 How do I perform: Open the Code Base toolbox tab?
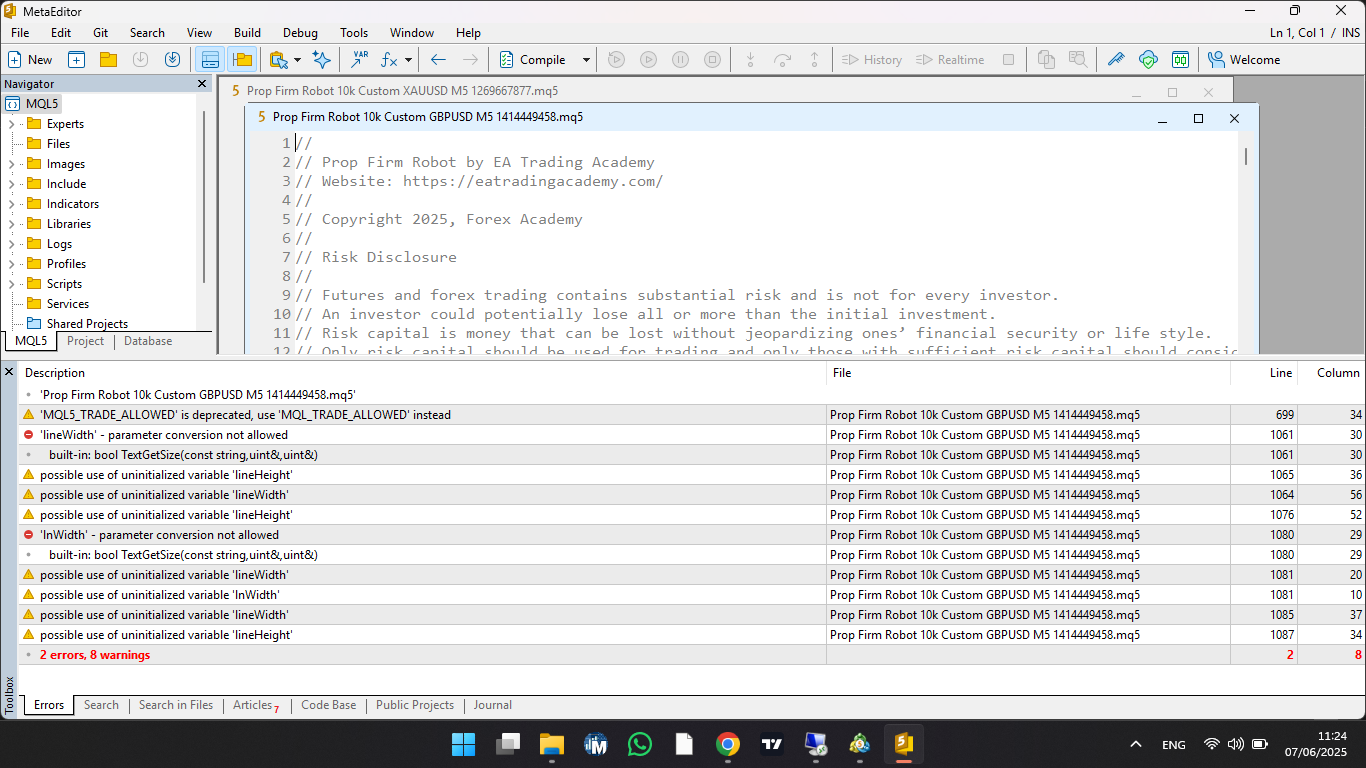coord(328,705)
